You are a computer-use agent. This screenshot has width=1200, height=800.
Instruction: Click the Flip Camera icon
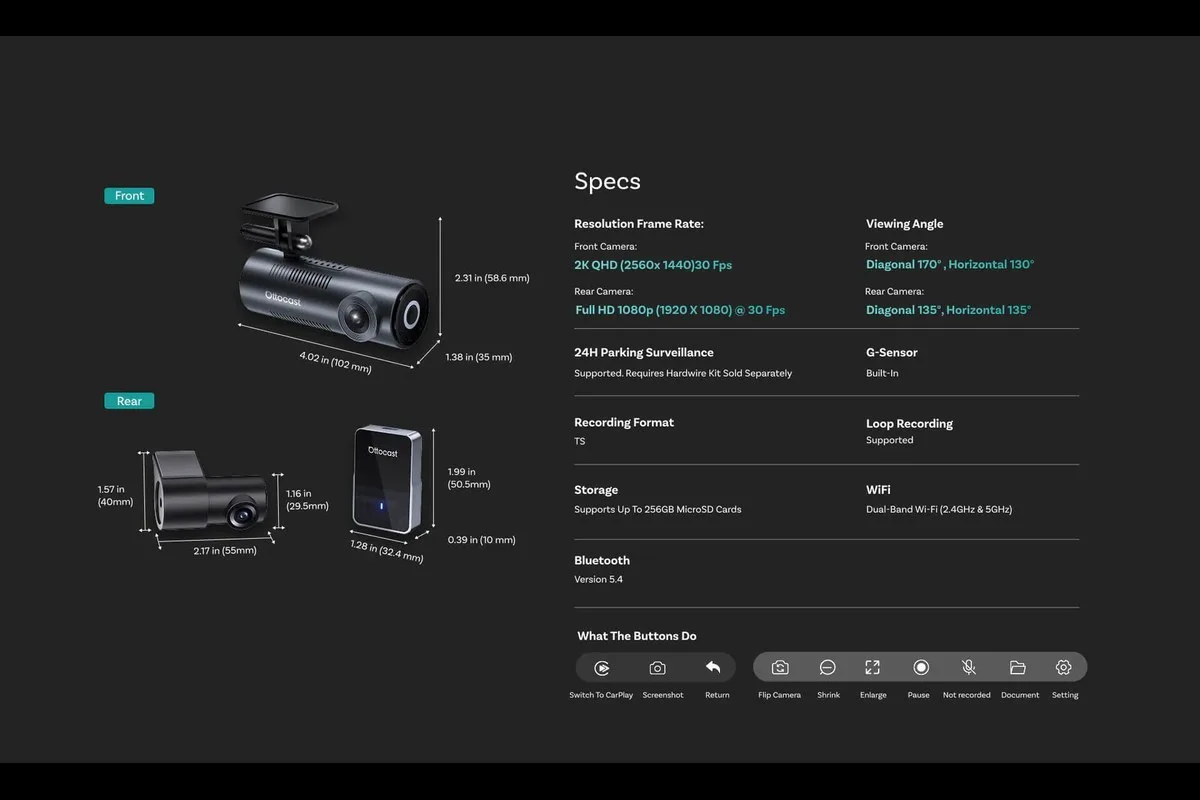tap(780, 668)
